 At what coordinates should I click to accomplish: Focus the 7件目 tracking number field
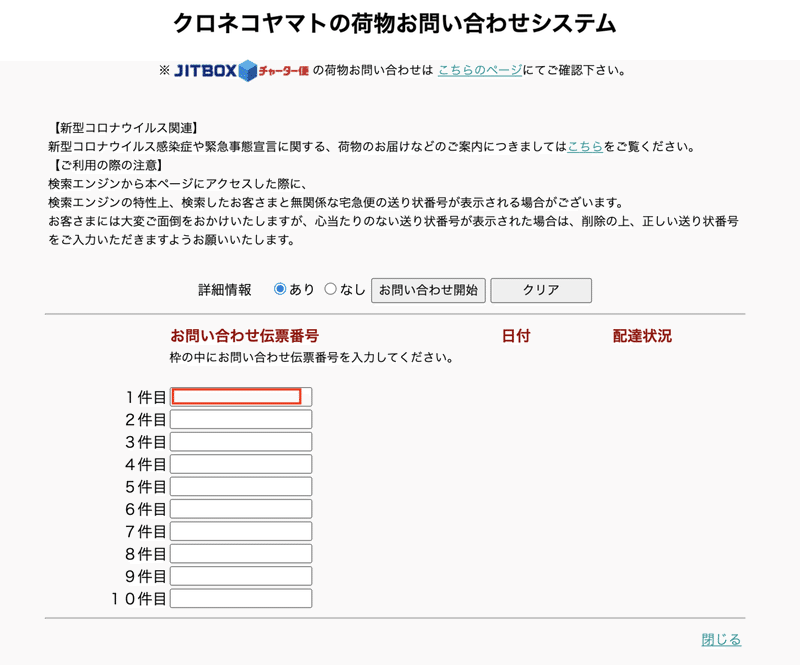(241, 532)
